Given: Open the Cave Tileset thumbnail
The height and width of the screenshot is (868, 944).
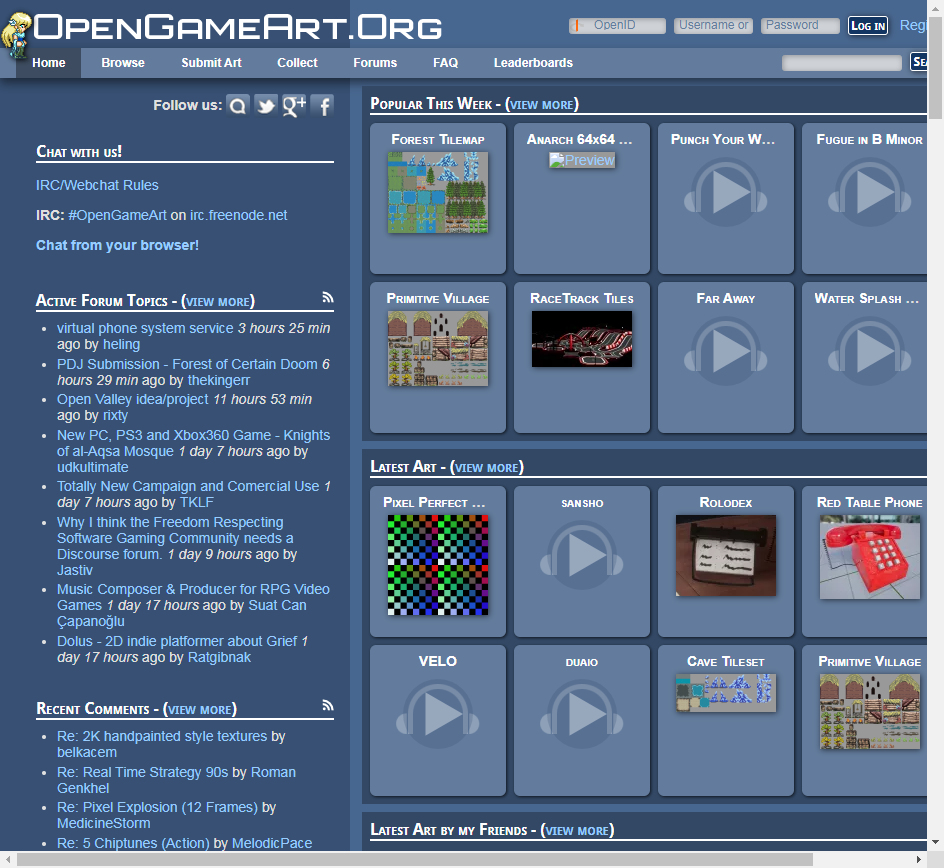Looking at the screenshot, I should 725,693.
